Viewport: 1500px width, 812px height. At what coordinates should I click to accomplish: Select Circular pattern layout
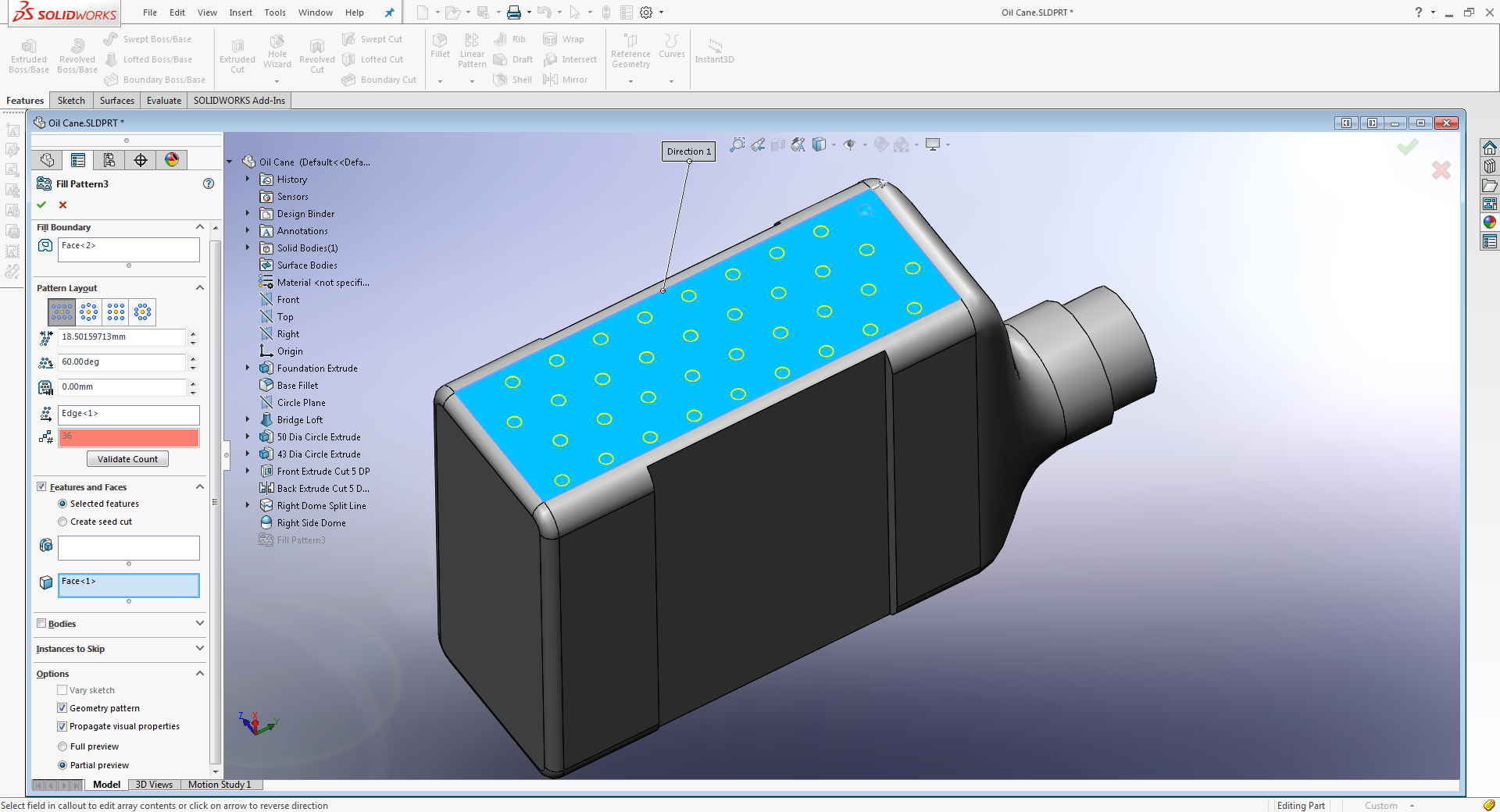tap(89, 312)
